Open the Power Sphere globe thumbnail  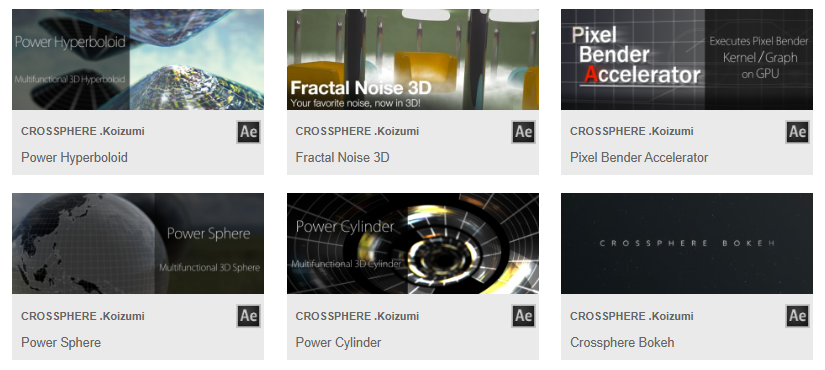tap(138, 244)
